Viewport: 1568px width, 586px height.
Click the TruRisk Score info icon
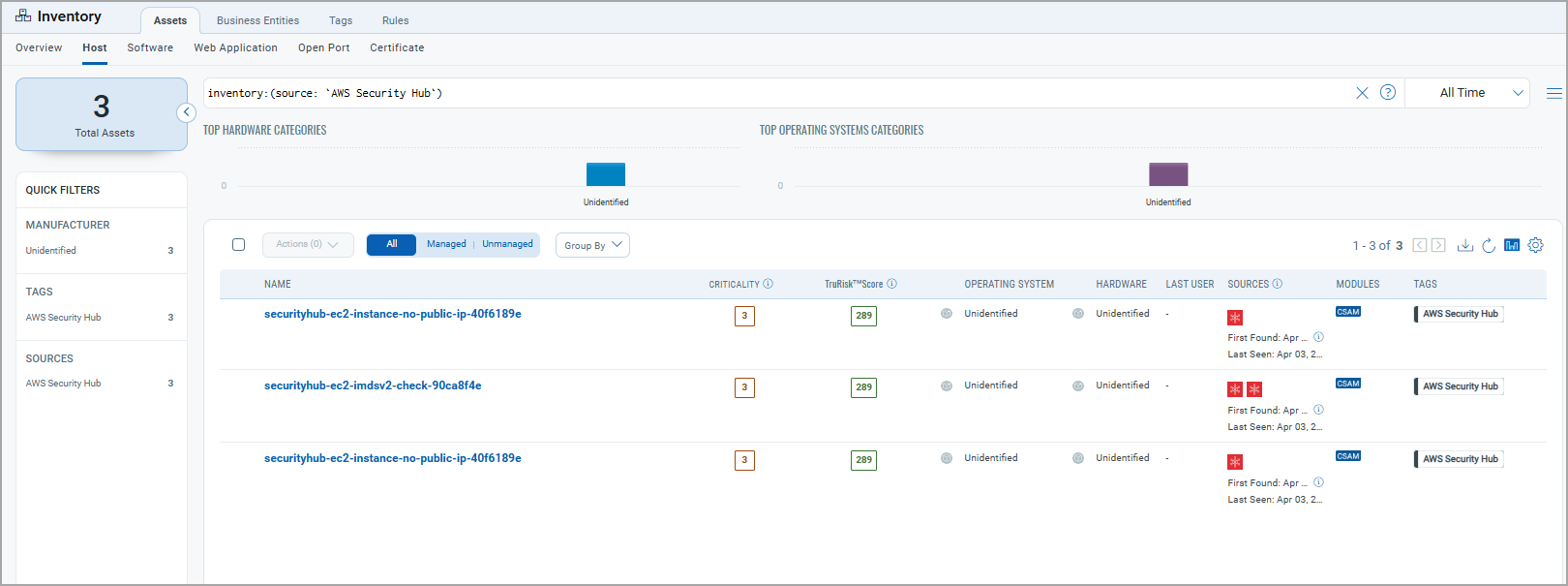[x=891, y=284]
